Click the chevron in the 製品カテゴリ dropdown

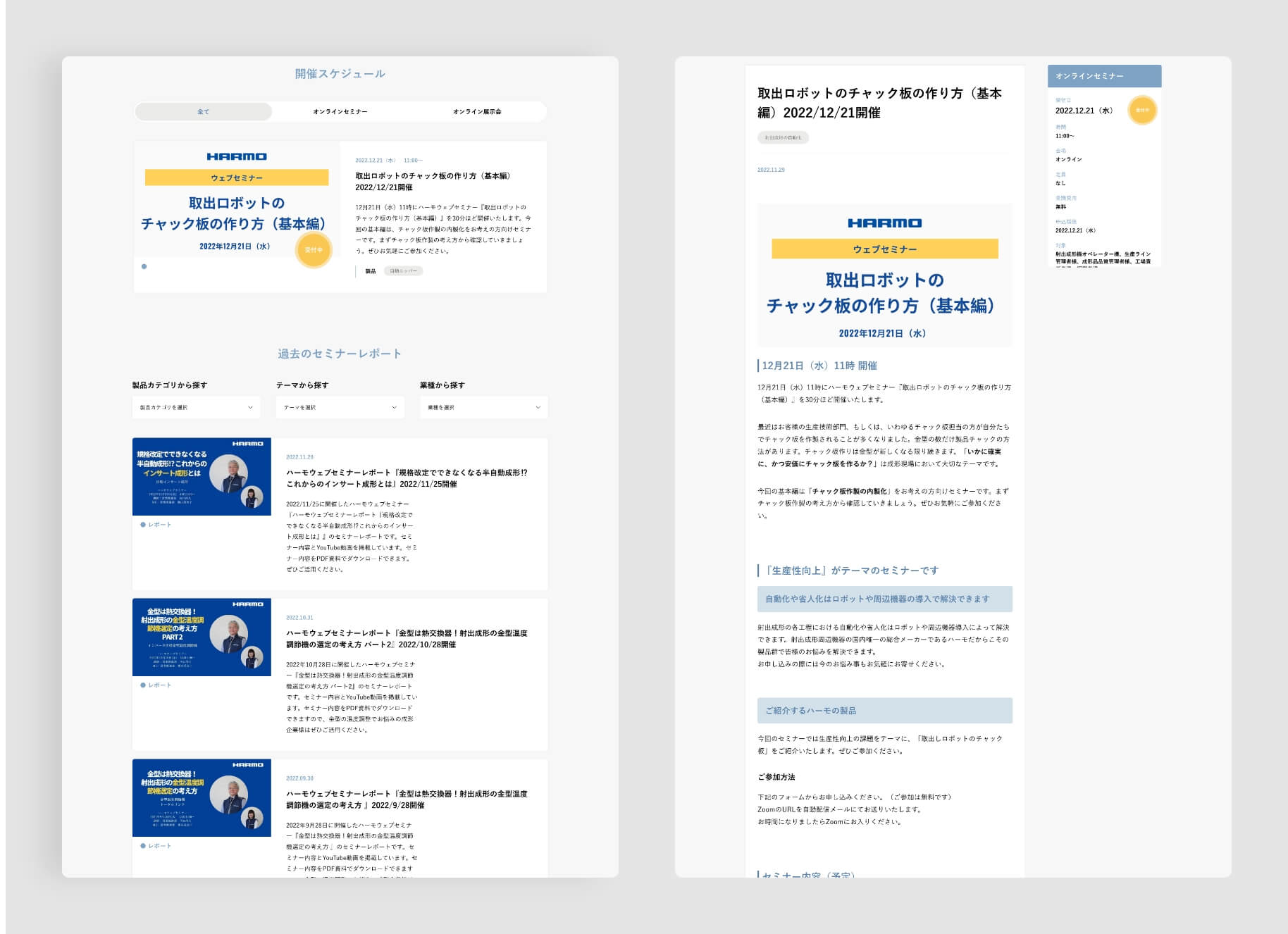(x=250, y=407)
